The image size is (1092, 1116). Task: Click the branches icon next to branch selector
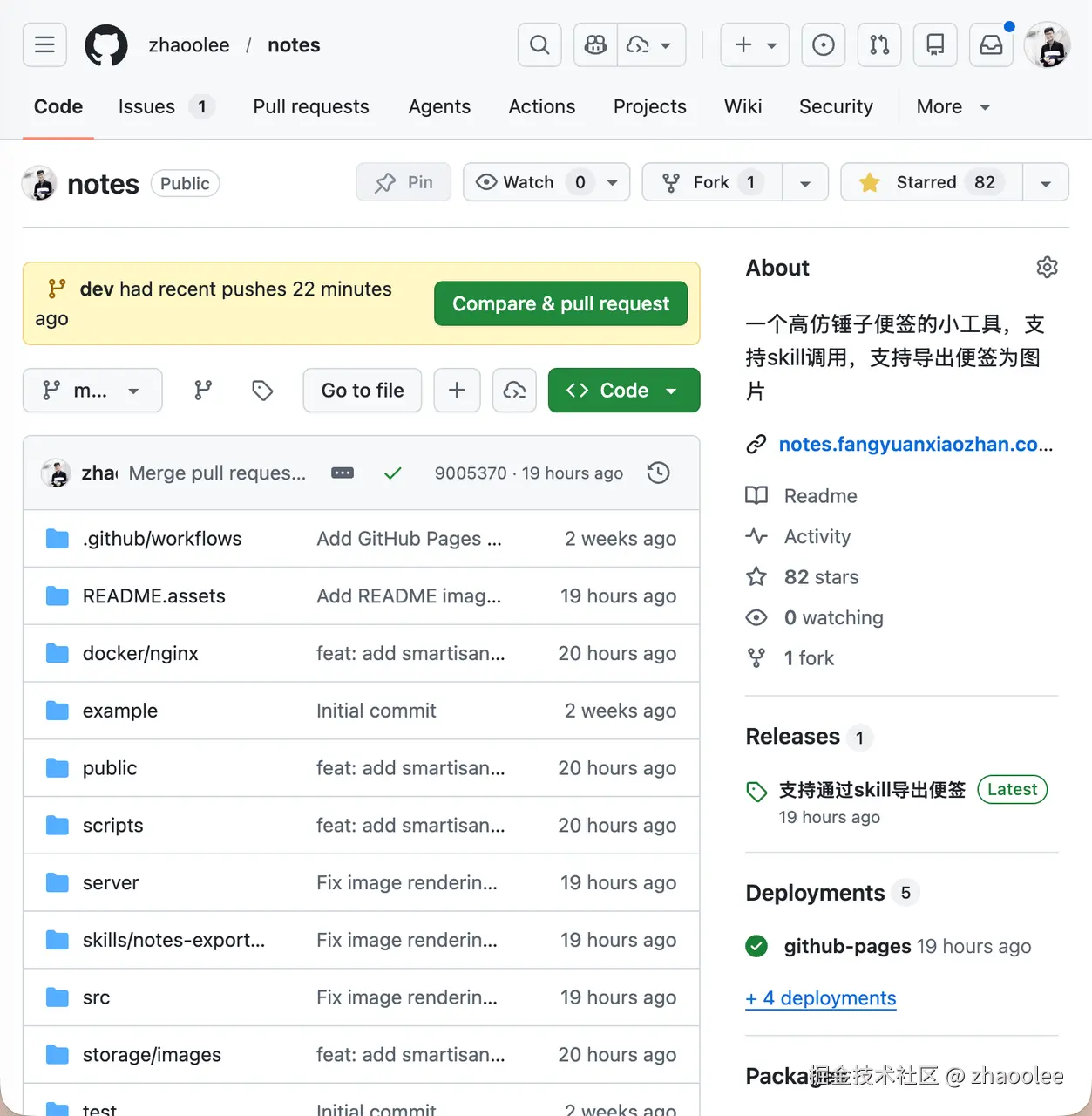click(202, 390)
